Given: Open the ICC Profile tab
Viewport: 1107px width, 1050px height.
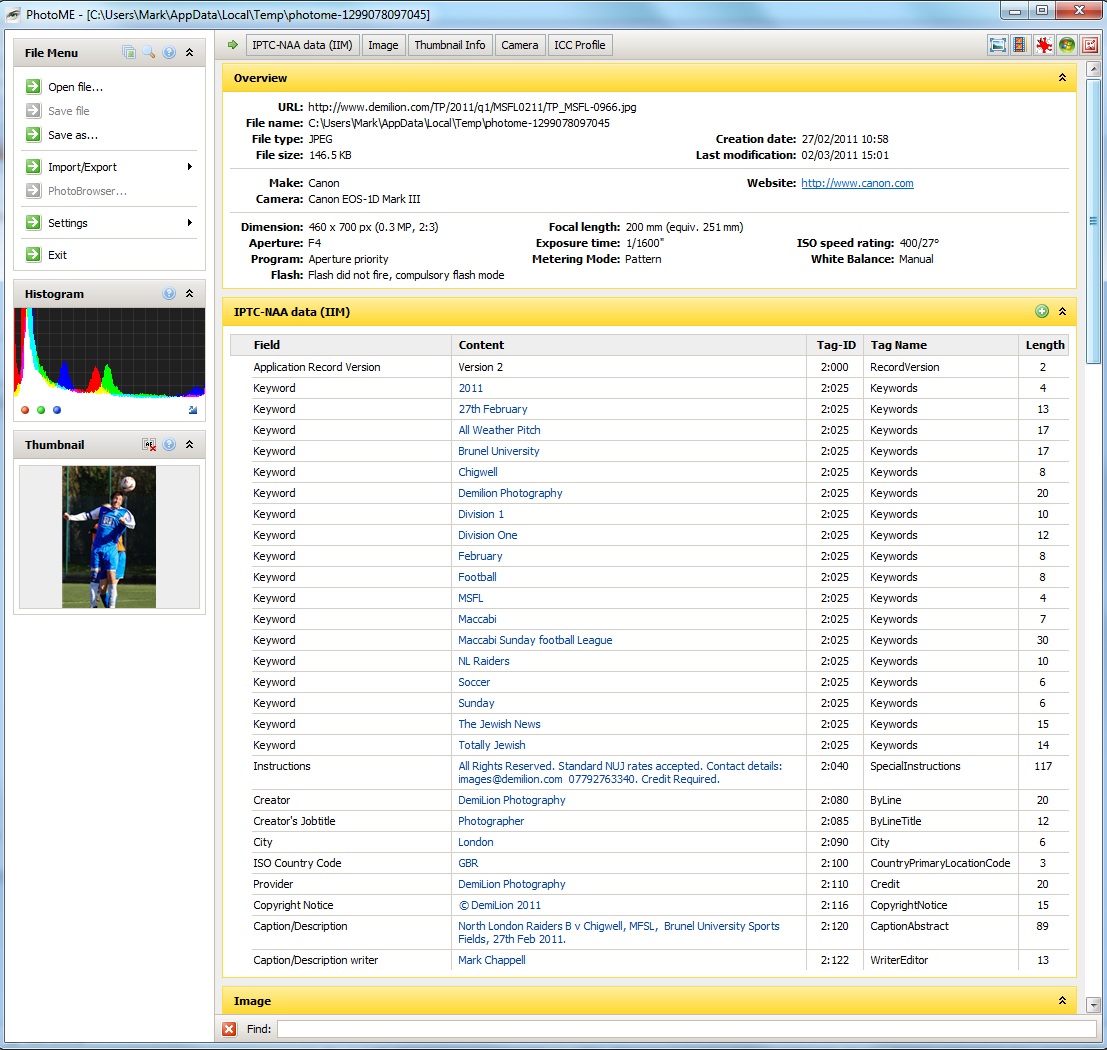Looking at the screenshot, I should (579, 45).
